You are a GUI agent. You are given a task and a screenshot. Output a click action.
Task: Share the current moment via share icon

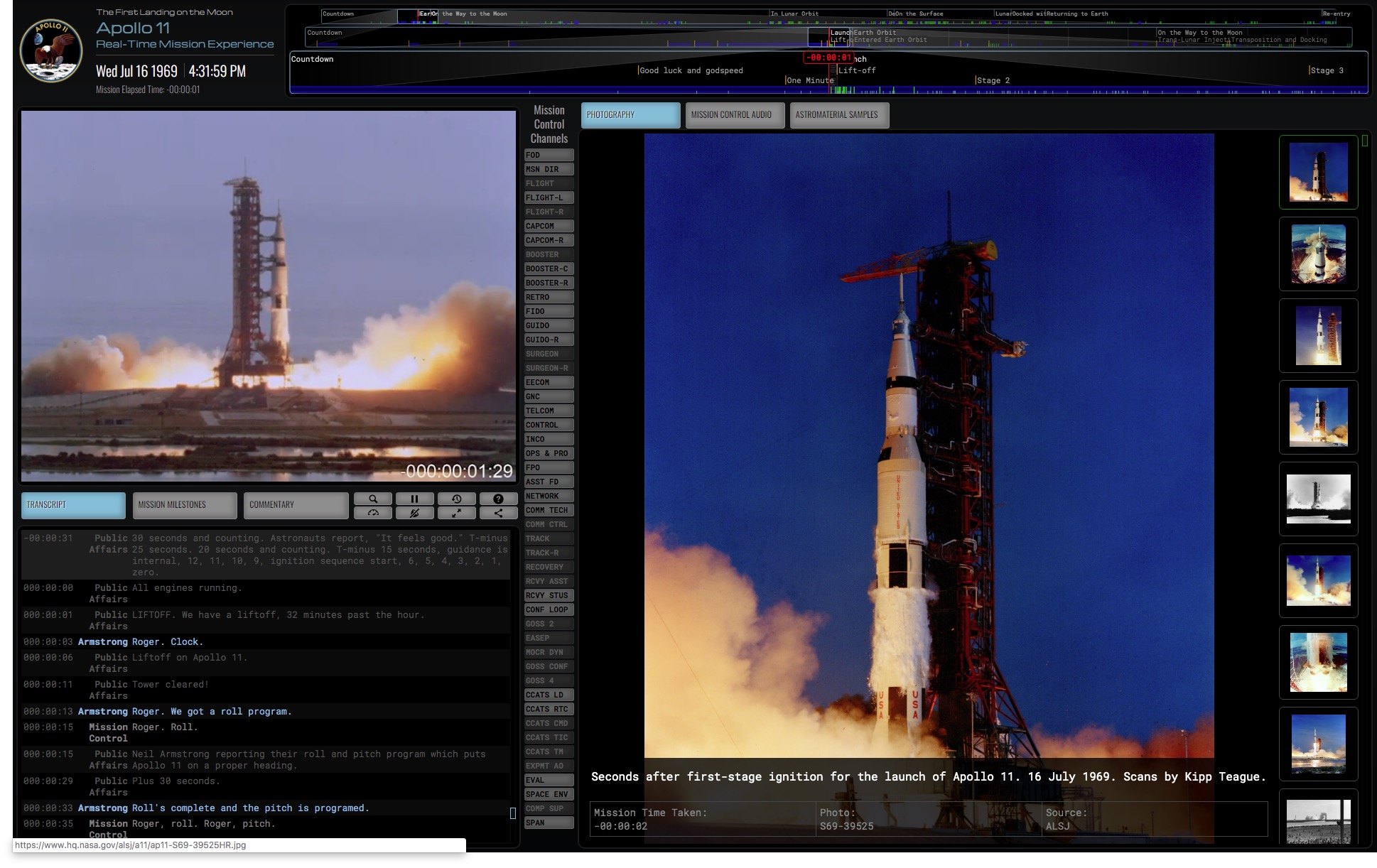[498, 512]
